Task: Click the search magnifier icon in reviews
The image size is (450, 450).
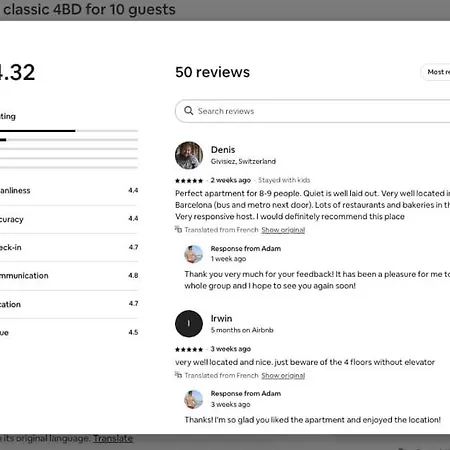Action: 189,111
